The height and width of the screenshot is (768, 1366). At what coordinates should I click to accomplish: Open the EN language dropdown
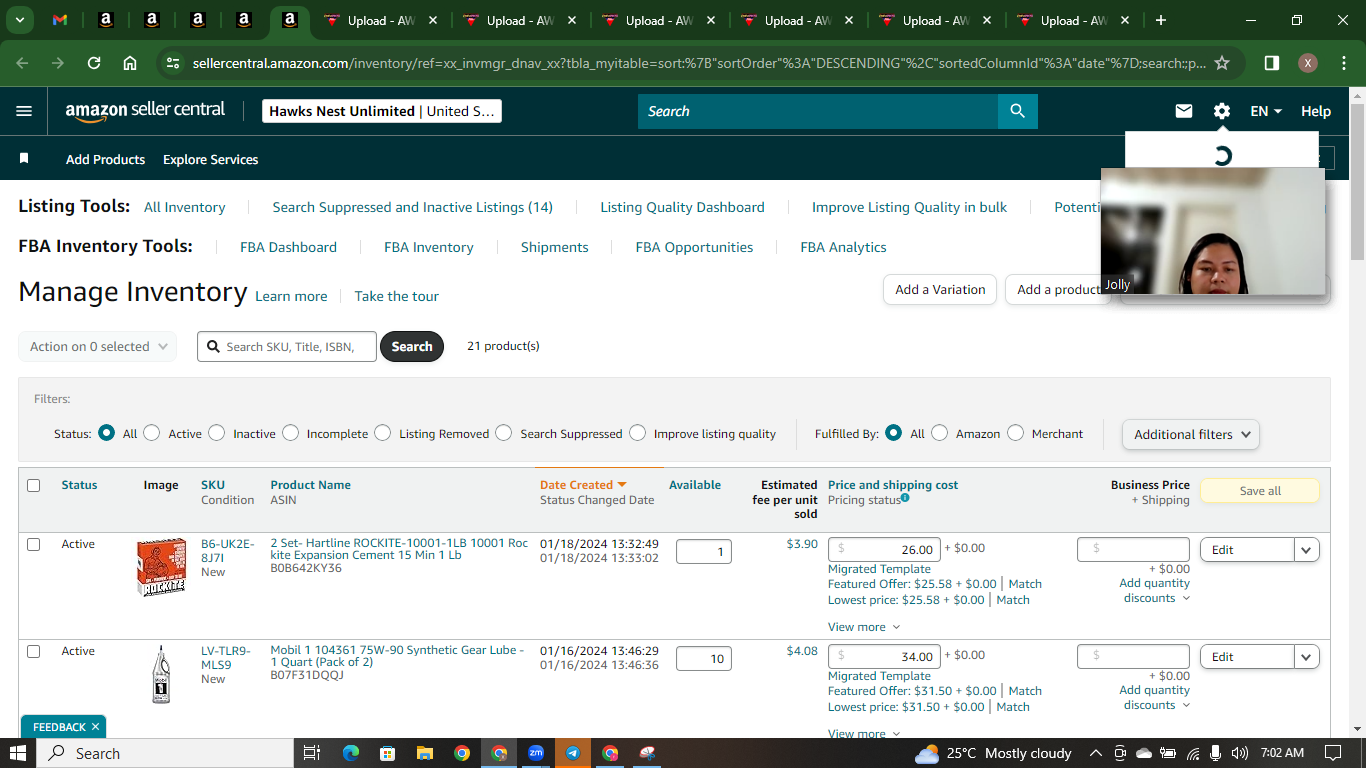click(x=1266, y=111)
